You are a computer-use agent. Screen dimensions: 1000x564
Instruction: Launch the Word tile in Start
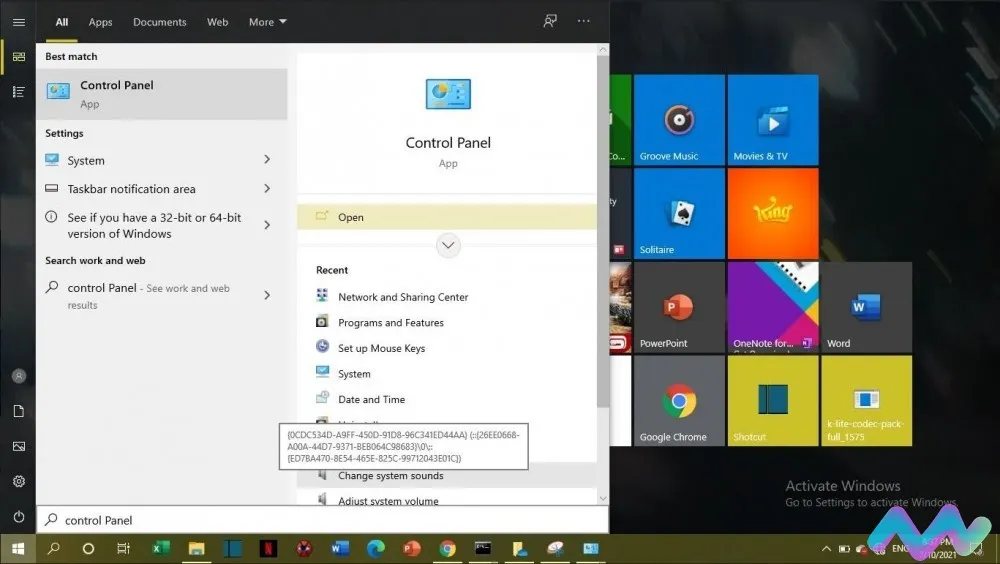click(x=866, y=308)
